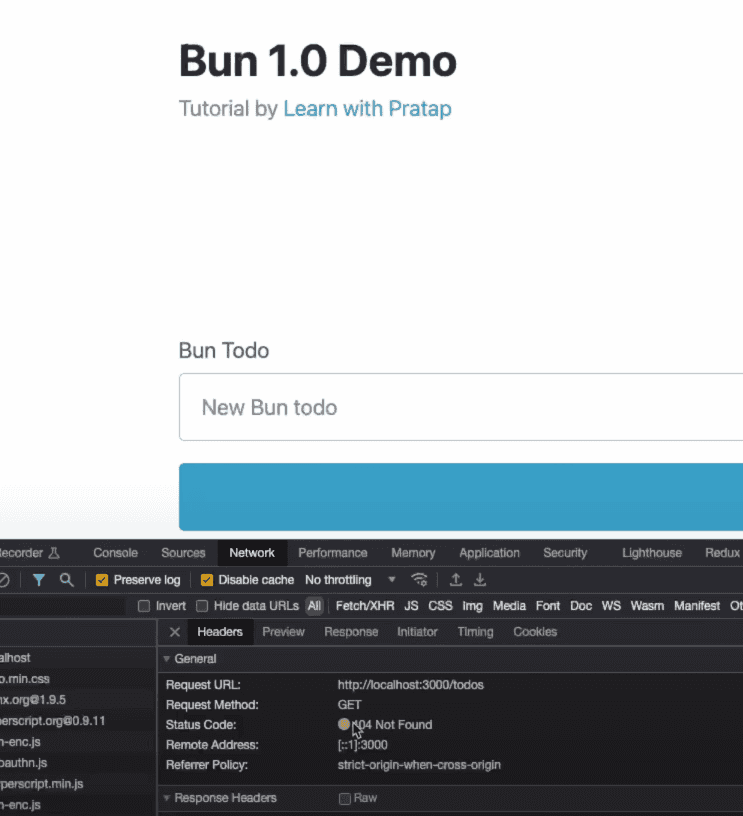Filter requests by CSS

coord(440,606)
